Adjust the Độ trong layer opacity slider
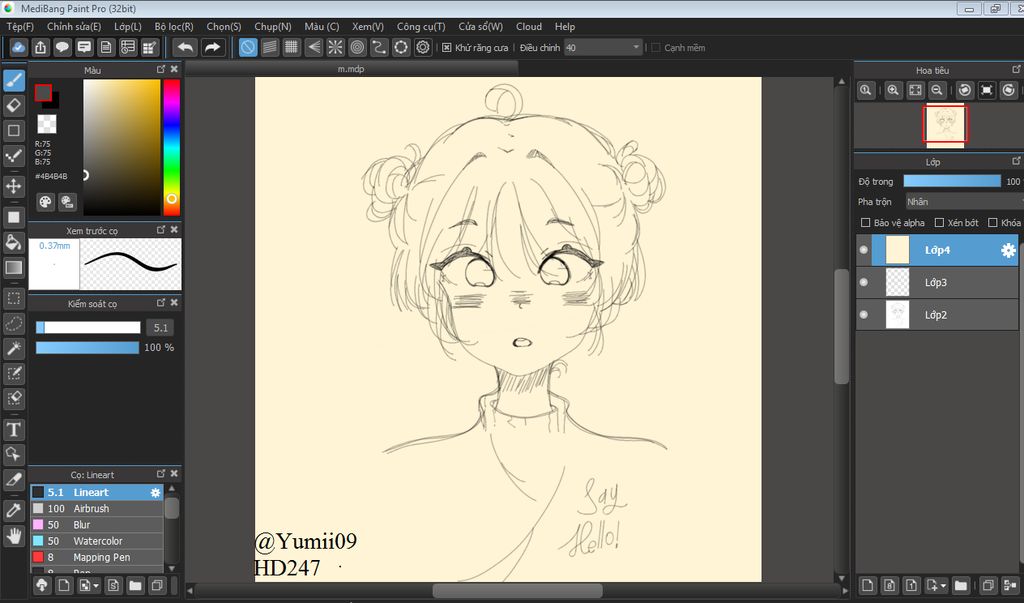The width and height of the screenshot is (1024, 603). (x=952, y=181)
